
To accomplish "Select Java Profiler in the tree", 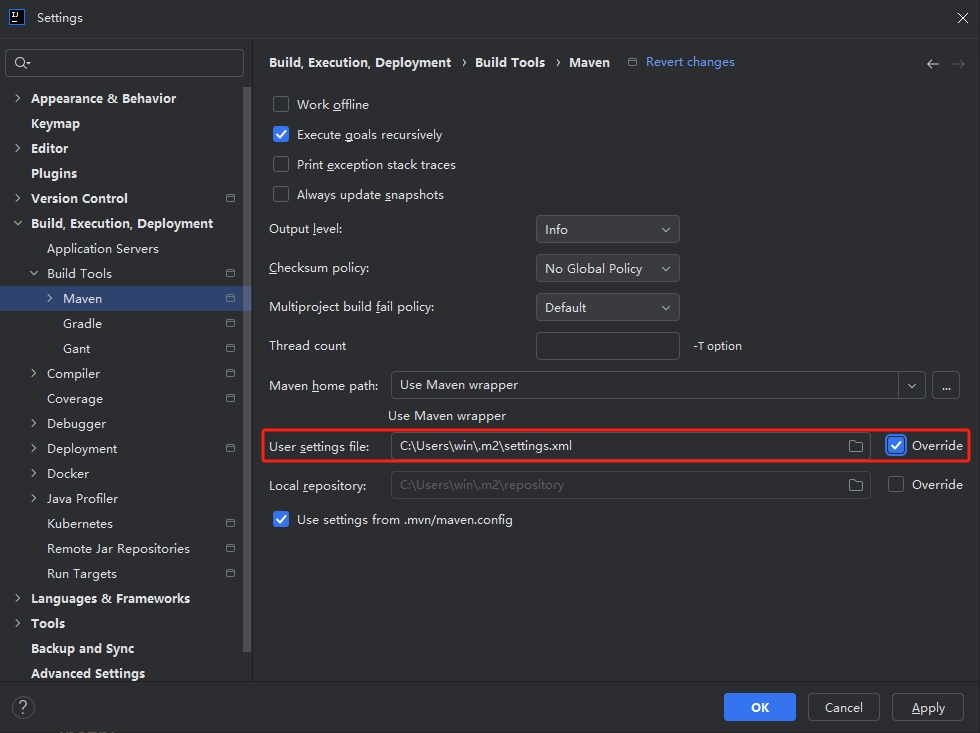I will tap(82, 499).
